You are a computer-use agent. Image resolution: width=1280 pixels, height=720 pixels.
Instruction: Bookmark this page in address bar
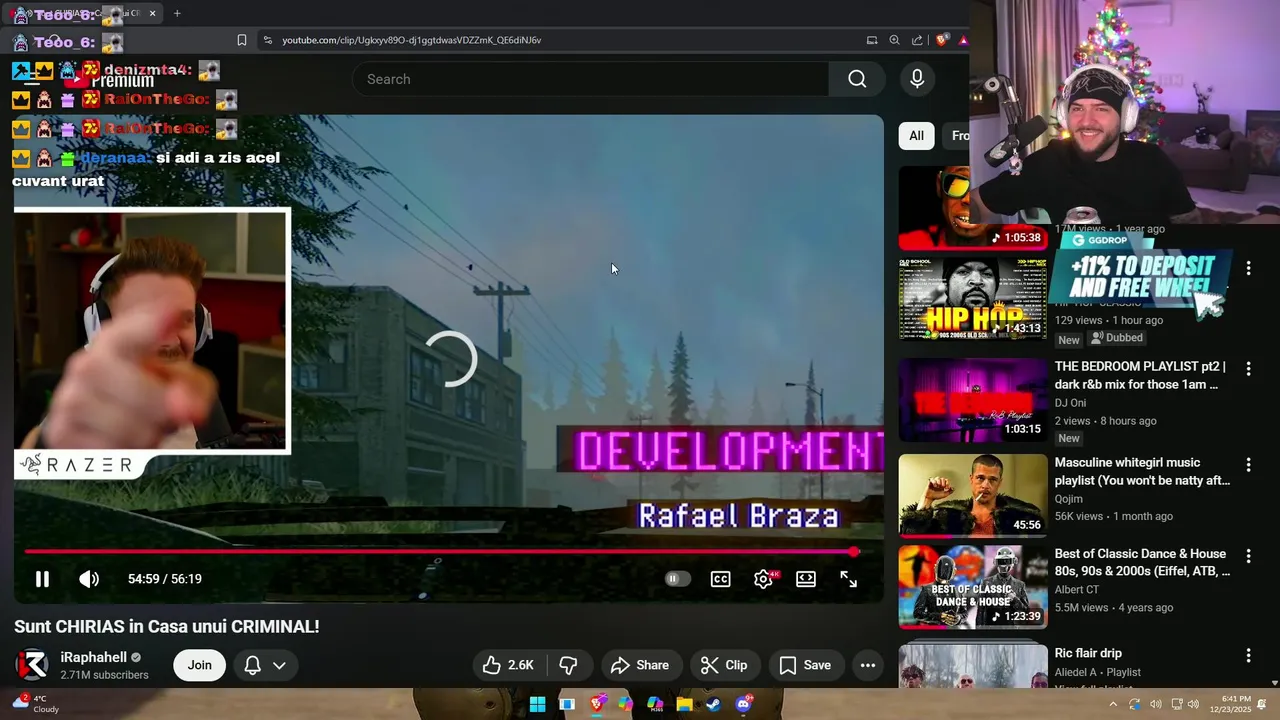[x=242, y=40]
